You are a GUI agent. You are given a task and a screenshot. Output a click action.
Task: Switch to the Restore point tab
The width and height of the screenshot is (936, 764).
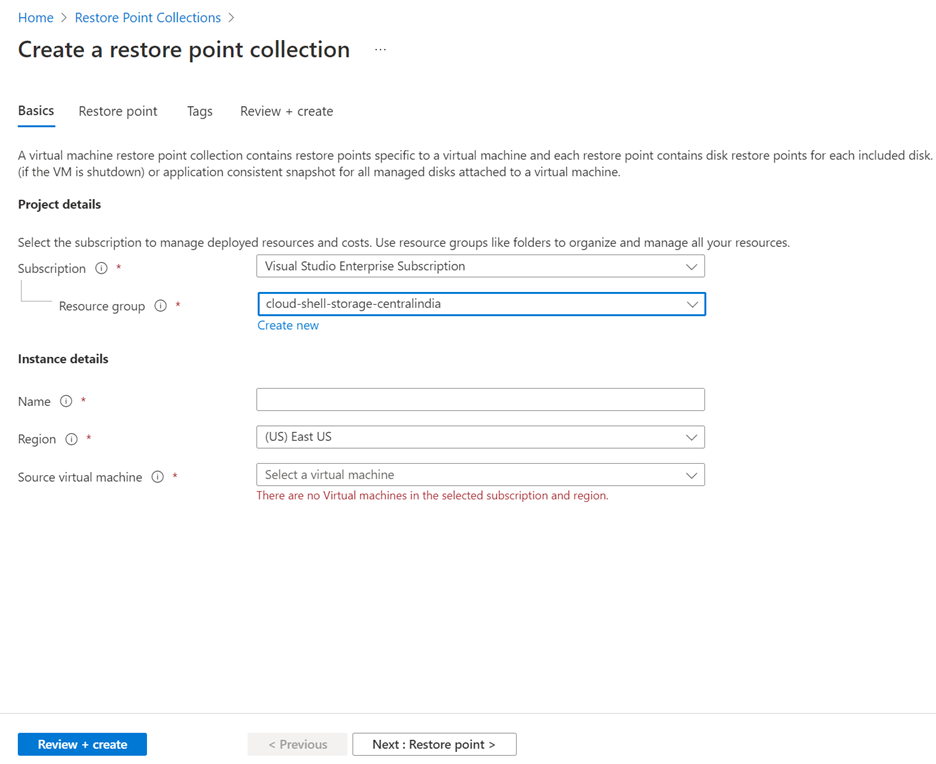(117, 111)
